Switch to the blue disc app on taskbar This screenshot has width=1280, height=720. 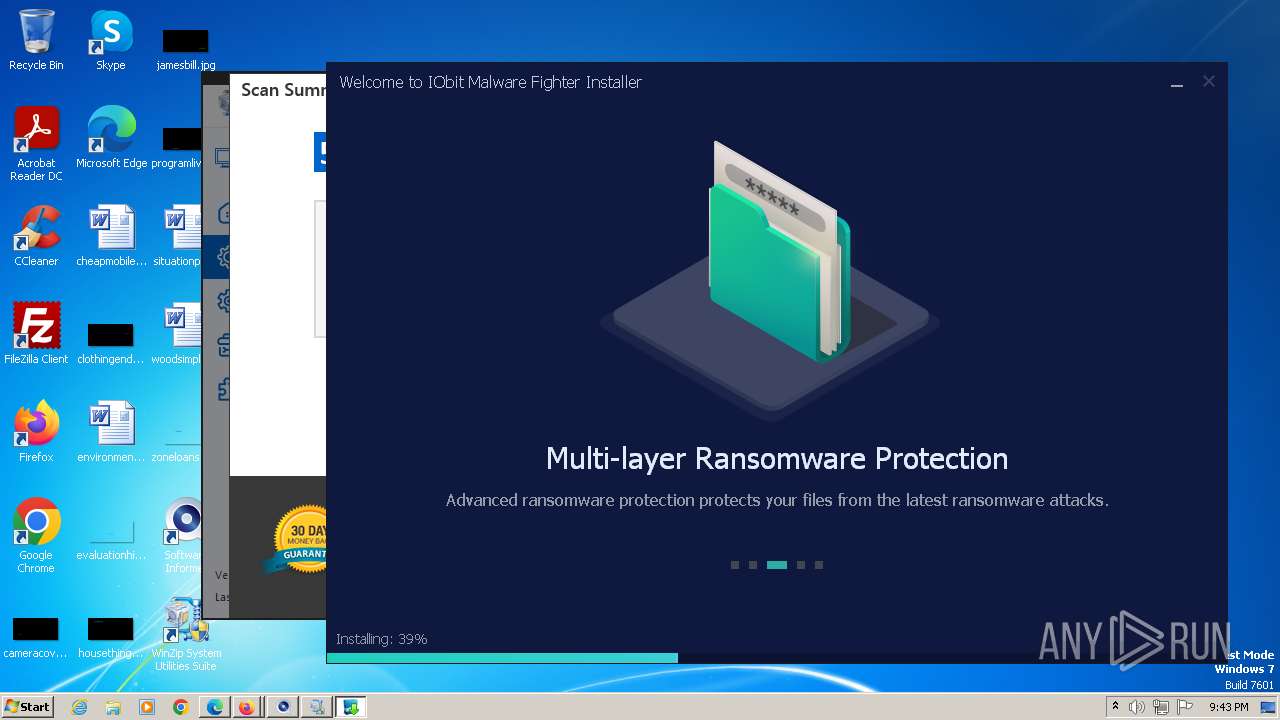283,707
